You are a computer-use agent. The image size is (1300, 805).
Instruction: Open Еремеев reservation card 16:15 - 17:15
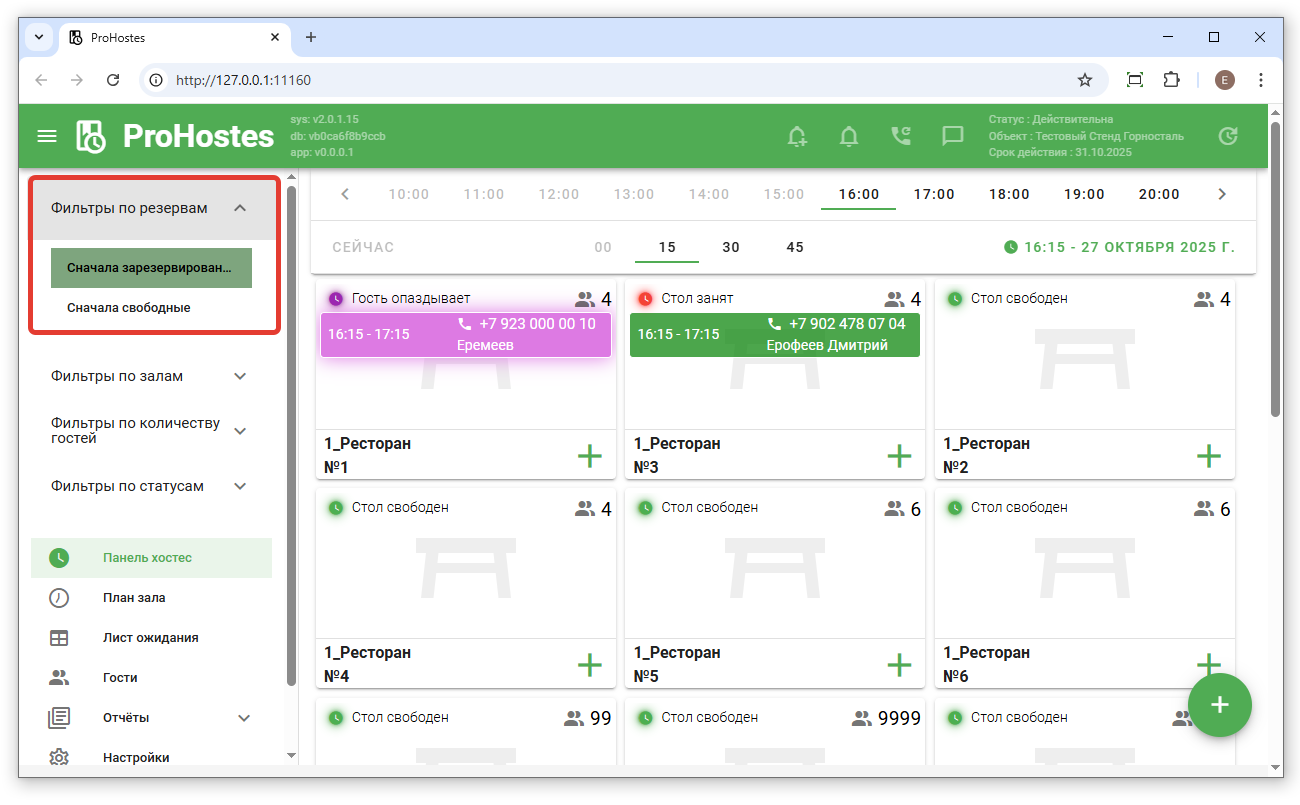tap(465, 335)
